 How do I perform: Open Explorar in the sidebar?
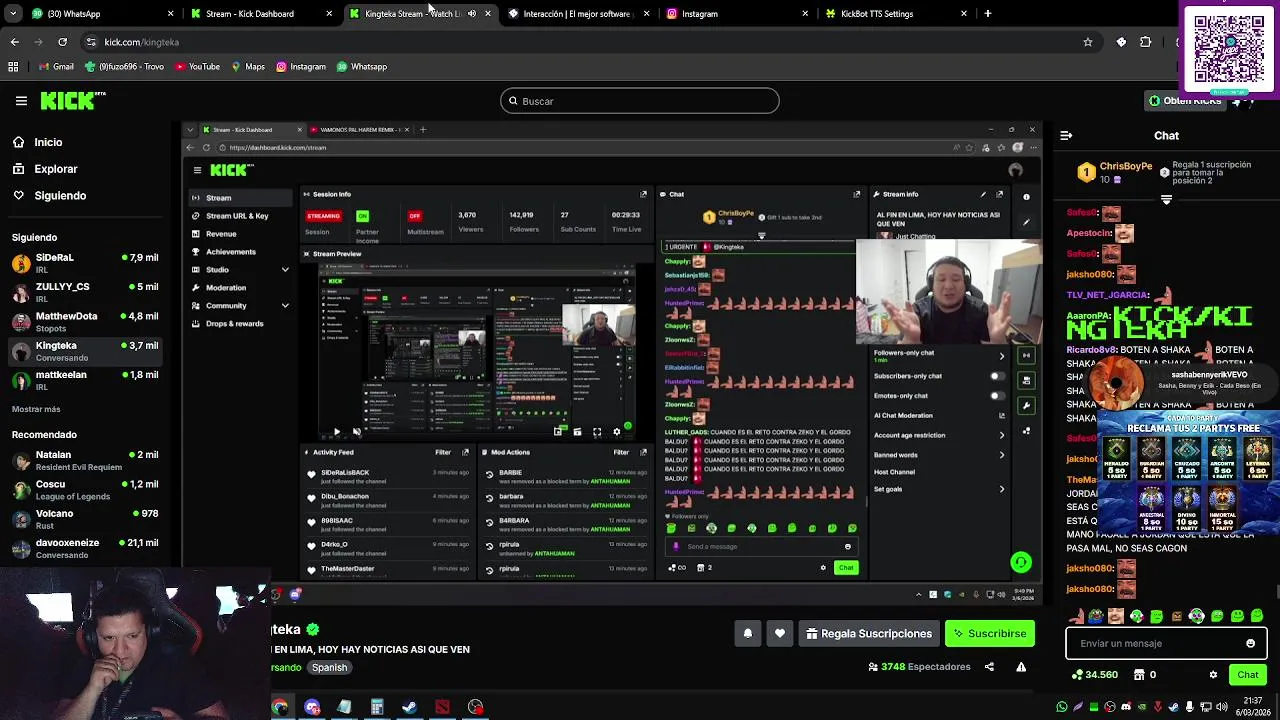click(x=55, y=169)
